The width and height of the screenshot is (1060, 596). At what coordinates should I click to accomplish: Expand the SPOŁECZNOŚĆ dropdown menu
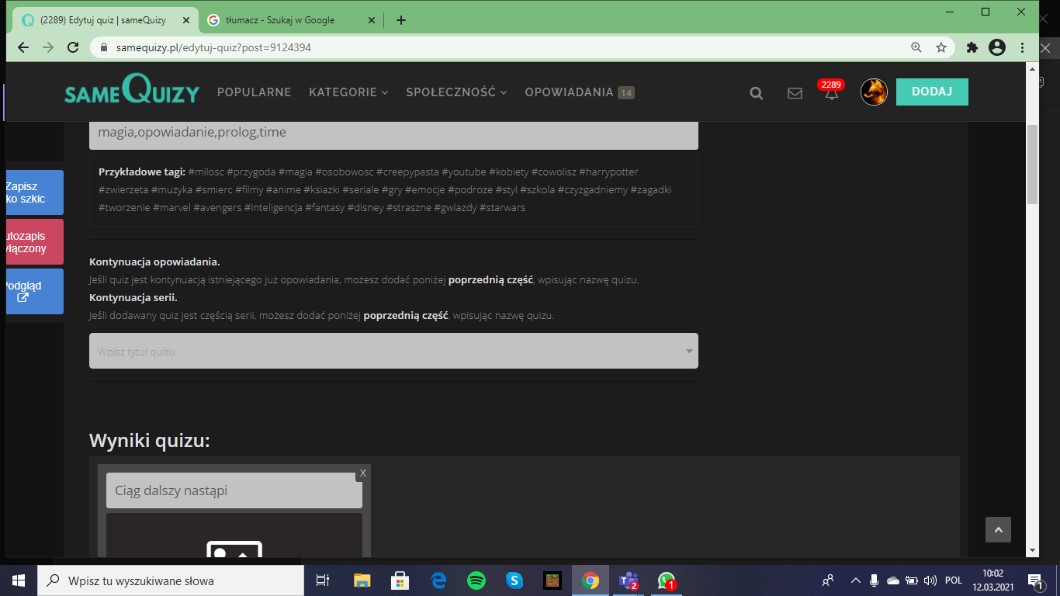456,92
